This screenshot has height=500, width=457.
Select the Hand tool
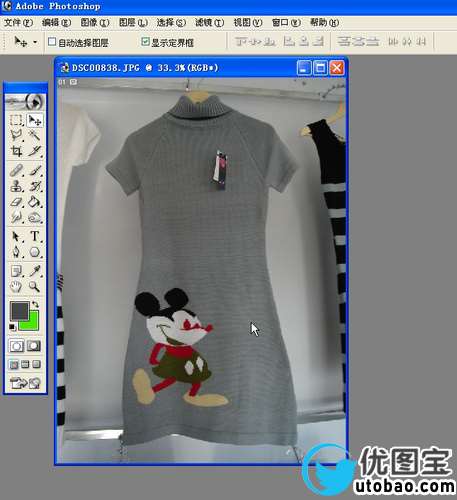point(16,286)
